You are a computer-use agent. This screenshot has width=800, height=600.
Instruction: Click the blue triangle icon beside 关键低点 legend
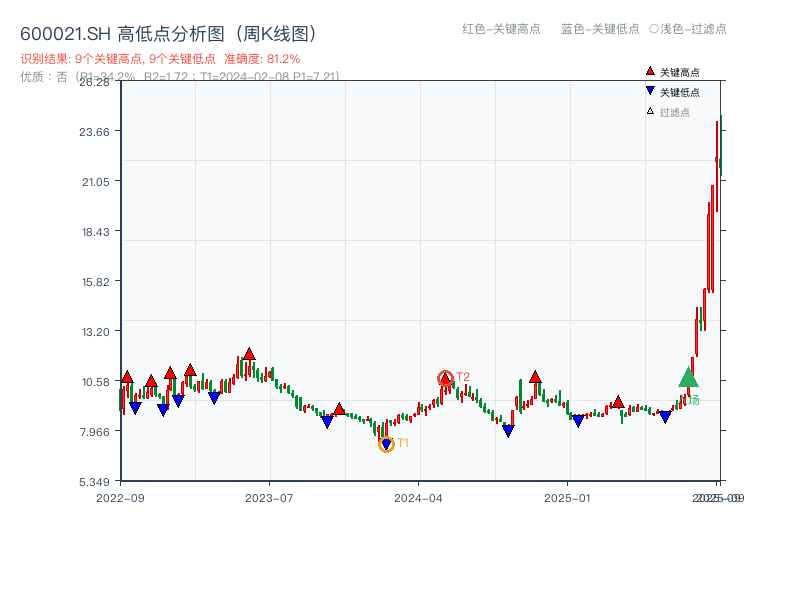[650, 91]
